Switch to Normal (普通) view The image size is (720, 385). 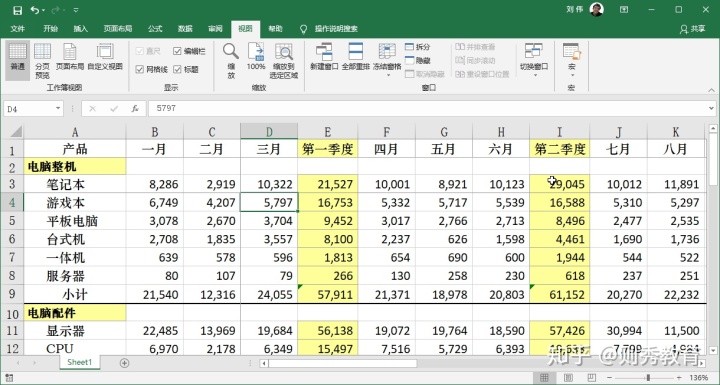click(x=18, y=60)
